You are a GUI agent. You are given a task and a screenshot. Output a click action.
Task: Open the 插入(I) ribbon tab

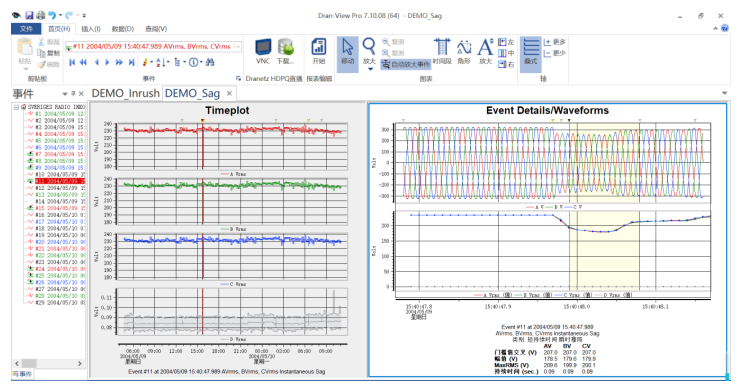[91, 29]
